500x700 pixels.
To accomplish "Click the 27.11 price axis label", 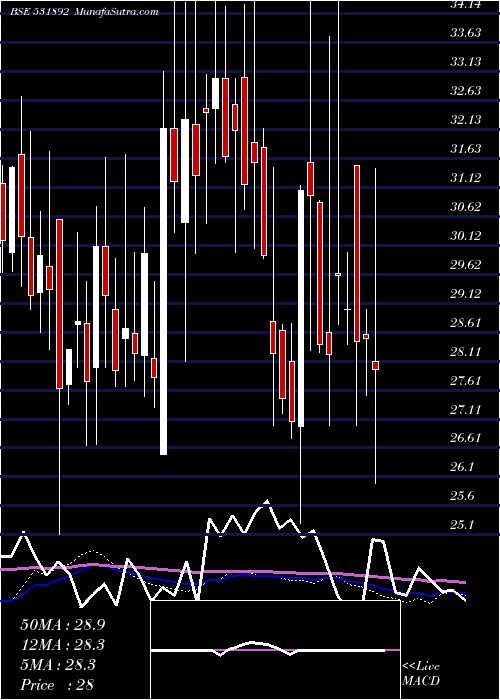I will pos(466,410).
